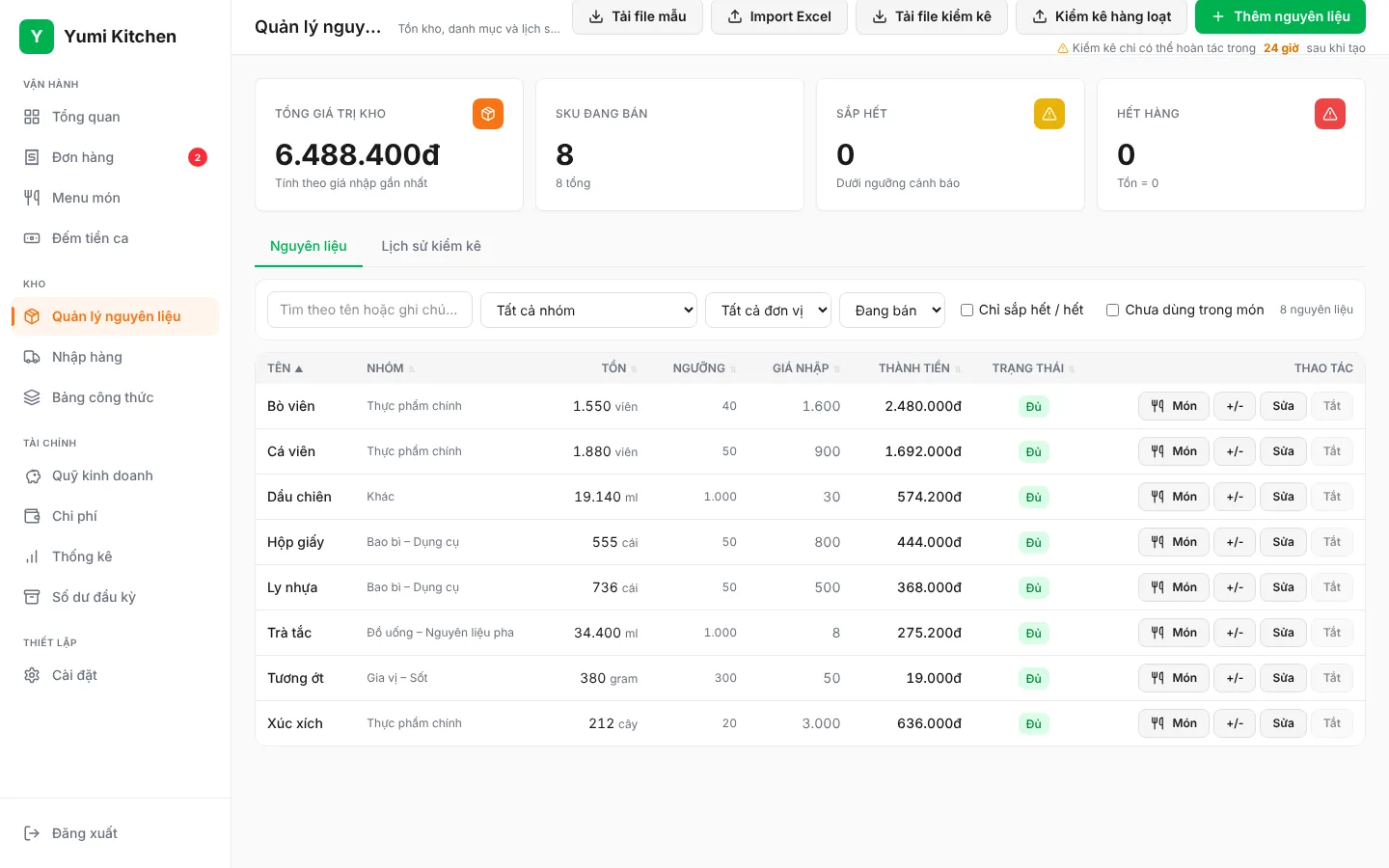
Task: Click the Số dư đầu kỳ archive icon
Action: point(32,597)
